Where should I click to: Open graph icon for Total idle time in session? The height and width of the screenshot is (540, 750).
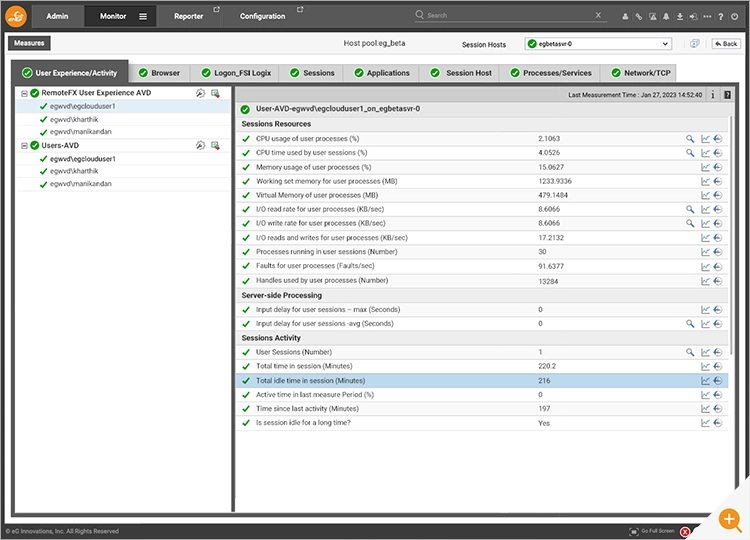coord(705,381)
